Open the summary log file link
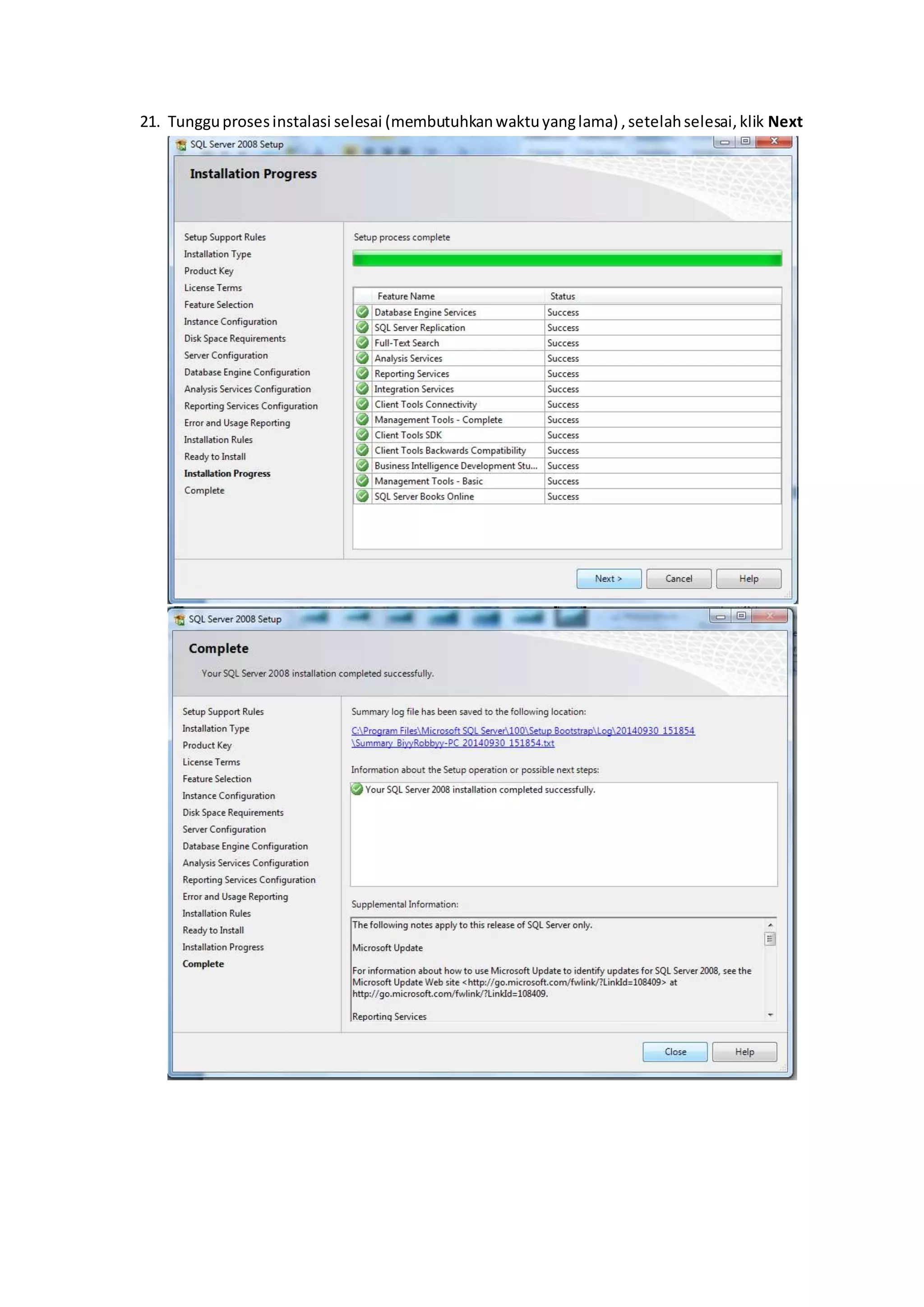 click(x=522, y=730)
